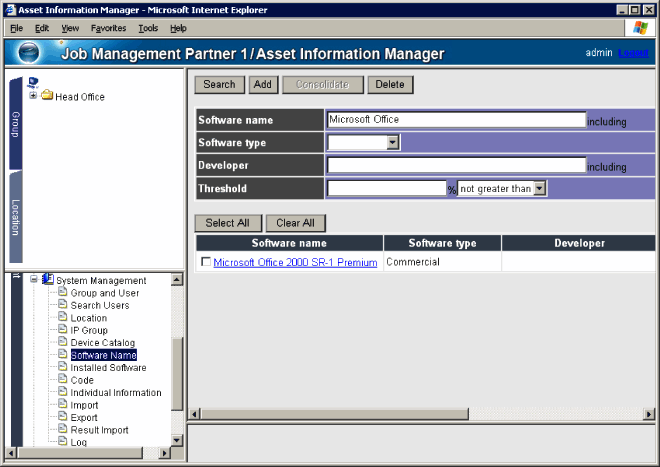Click the Group and User page icon
Viewport: 660px width, 467px height.
click(62, 293)
